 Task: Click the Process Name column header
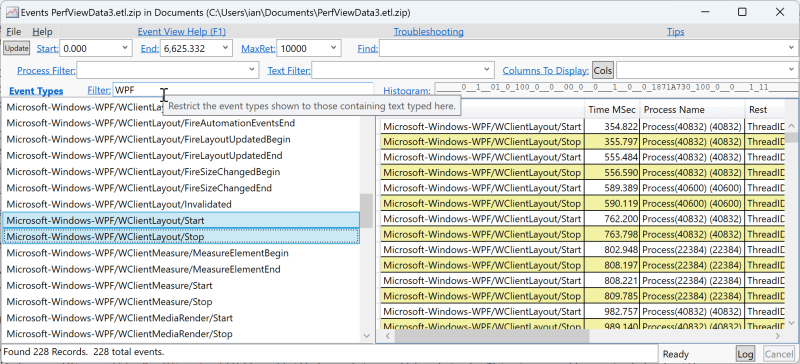pyautogui.click(x=692, y=109)
